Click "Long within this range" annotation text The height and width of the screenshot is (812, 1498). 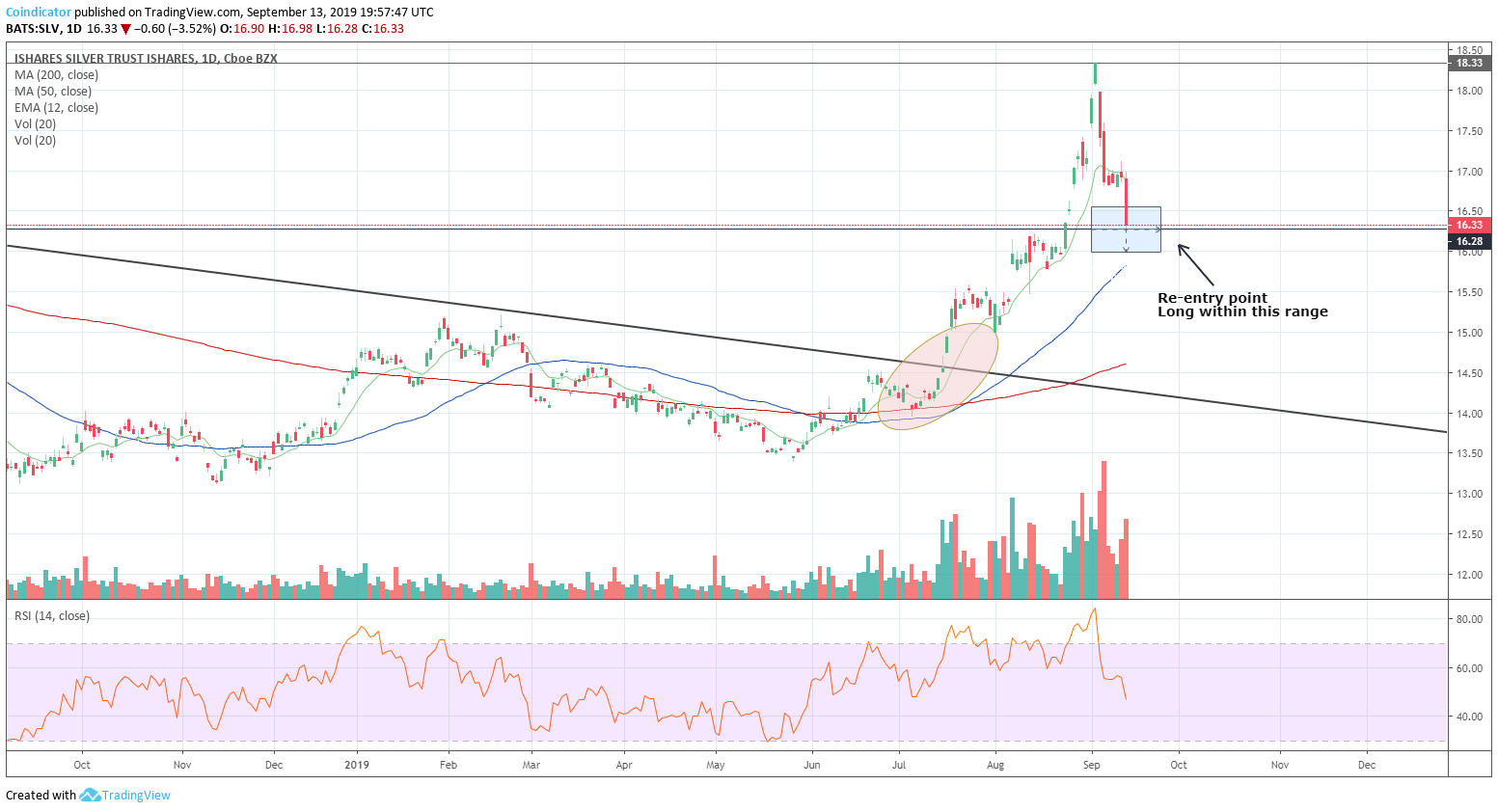tap(1242, 311)
